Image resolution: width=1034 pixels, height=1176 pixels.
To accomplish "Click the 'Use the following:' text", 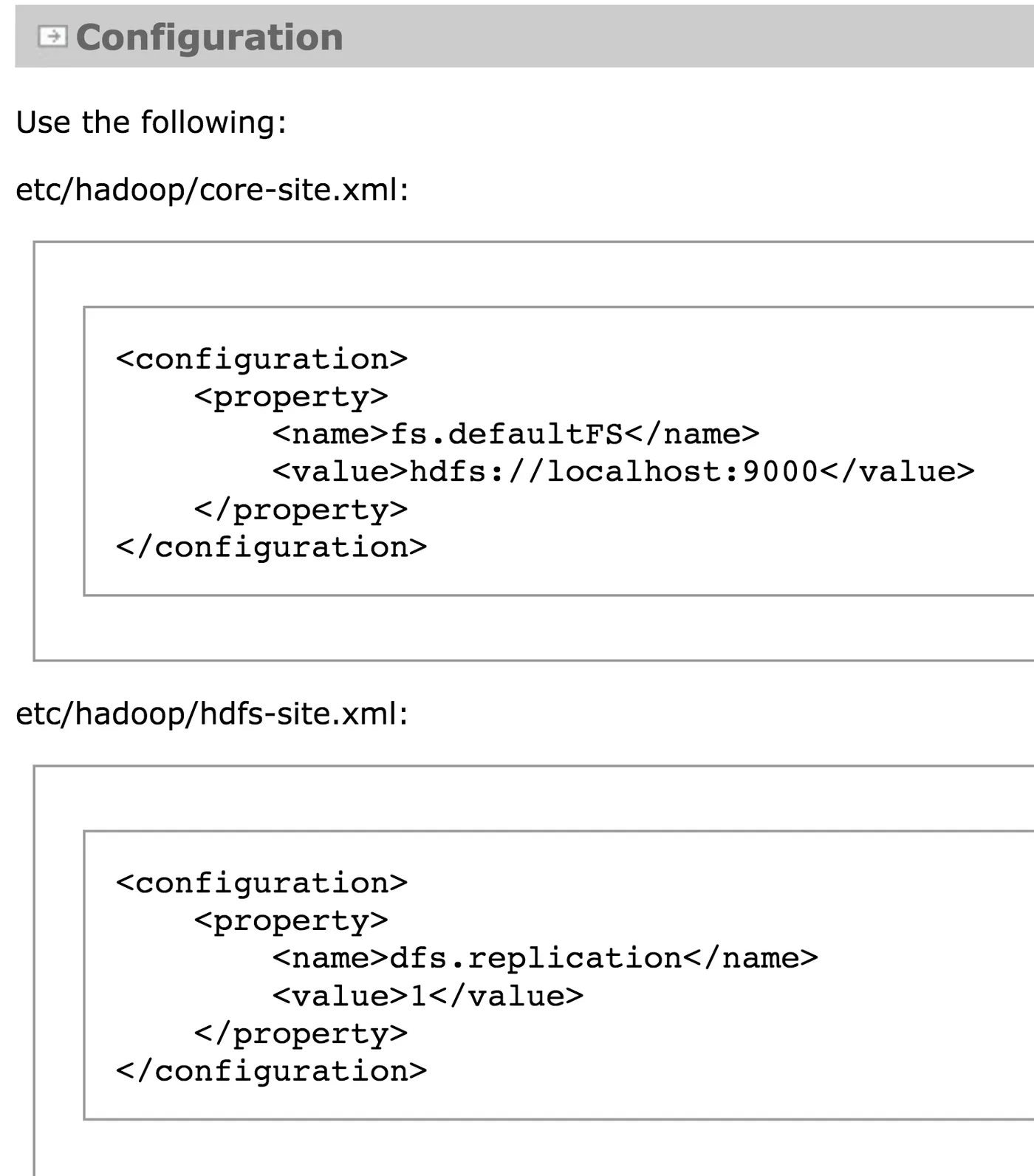I will pos(151,122).
